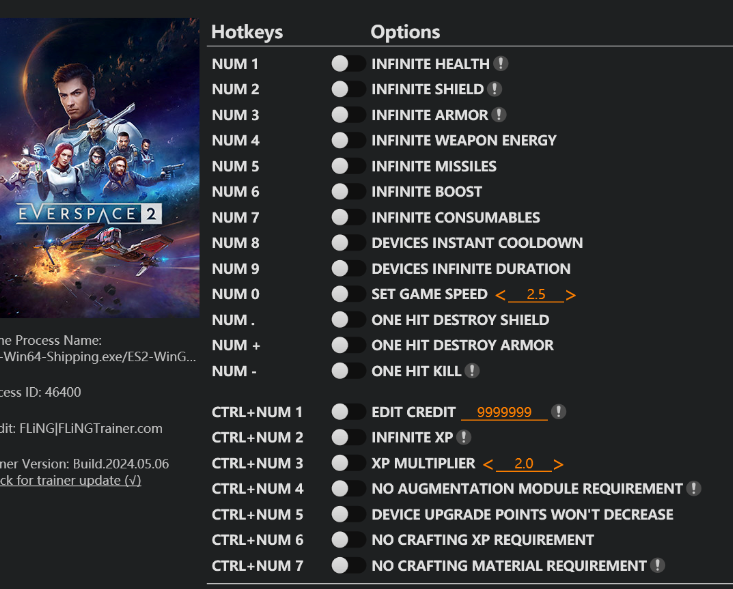Click the Set Game Speed value field
The width and height of the screenshot is (733, 589).
click(535, 295)
